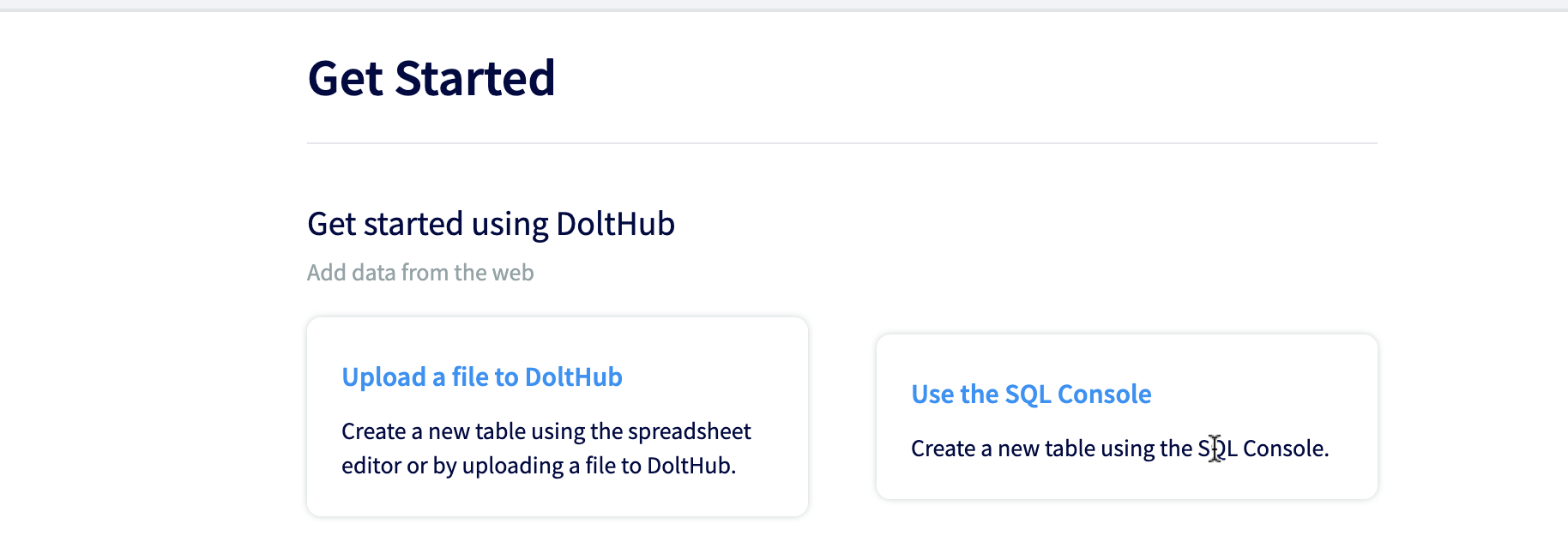Click the whitespace right of Get Started heading
The width and height of the screenshot is (1568, 560).
pos(1029,78)
